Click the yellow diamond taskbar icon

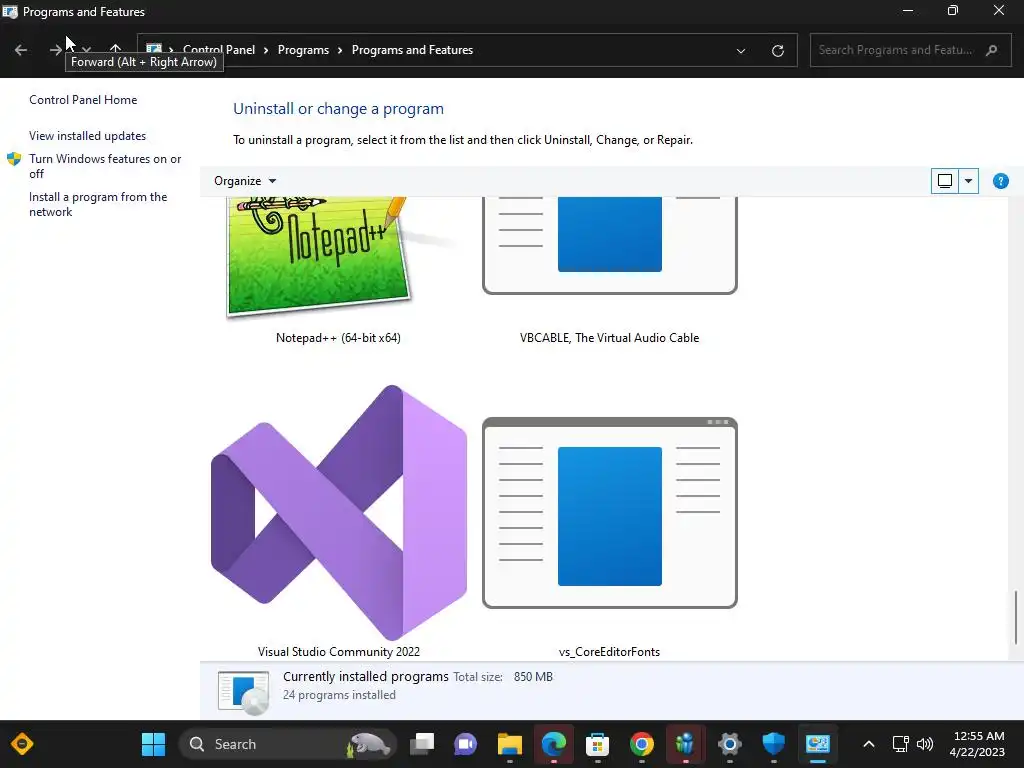point(22,744)
